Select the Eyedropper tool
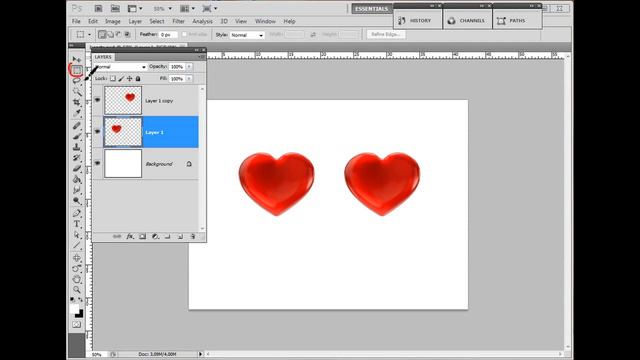 tap(76, 113)
